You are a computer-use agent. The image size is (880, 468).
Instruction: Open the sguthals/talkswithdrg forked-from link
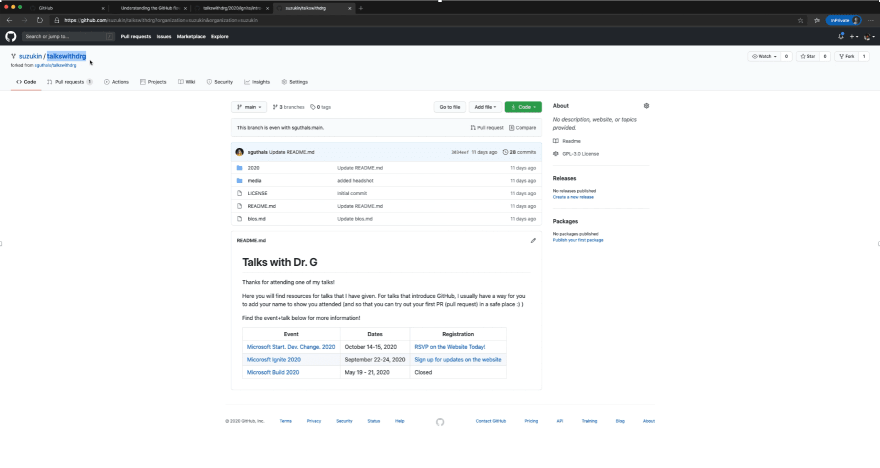point(55,65)
